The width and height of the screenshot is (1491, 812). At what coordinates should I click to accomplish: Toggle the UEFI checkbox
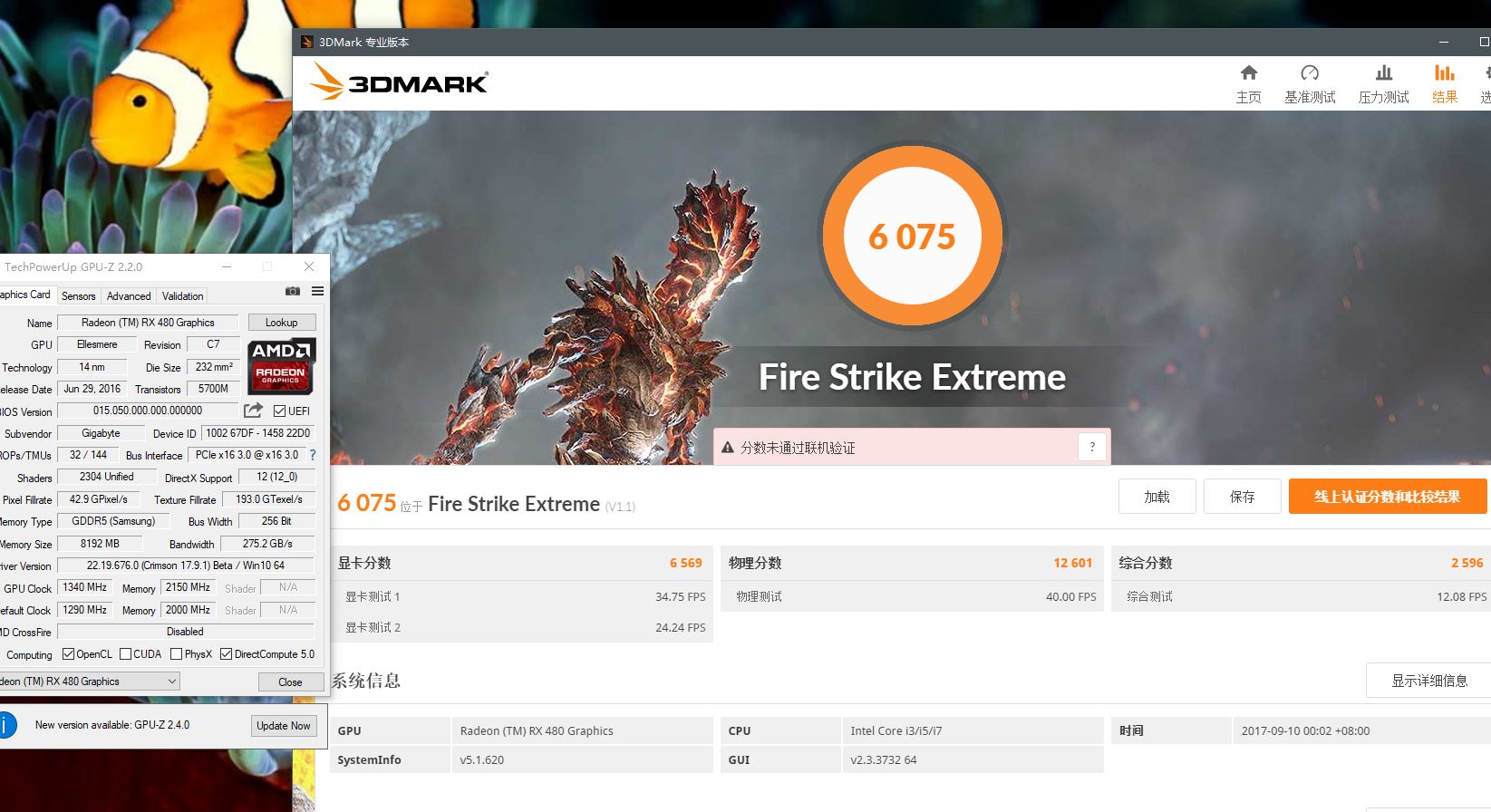(279, 411)
